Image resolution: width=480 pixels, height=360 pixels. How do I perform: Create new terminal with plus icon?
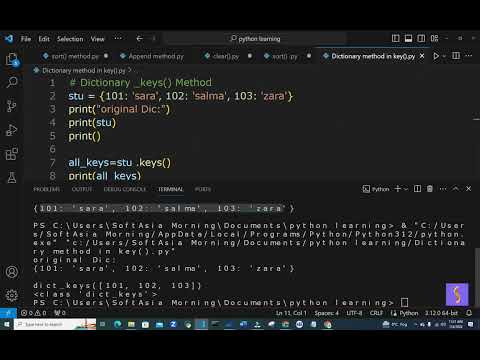click(x=397, y=189)
